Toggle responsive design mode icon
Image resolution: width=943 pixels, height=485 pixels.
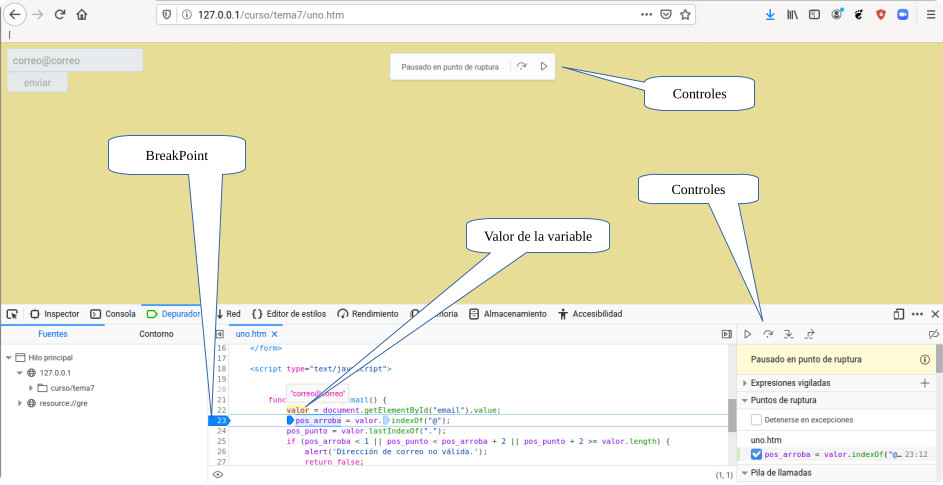pos(899,314)
